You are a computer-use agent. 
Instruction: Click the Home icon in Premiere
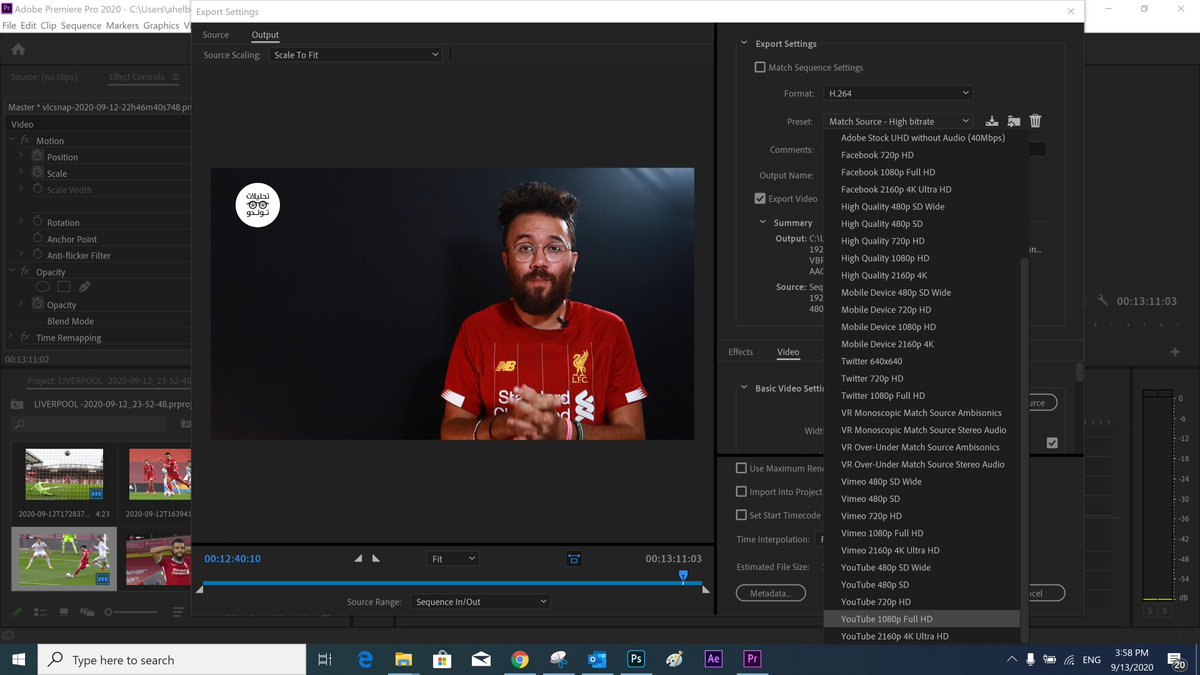[x=18, y=49]
